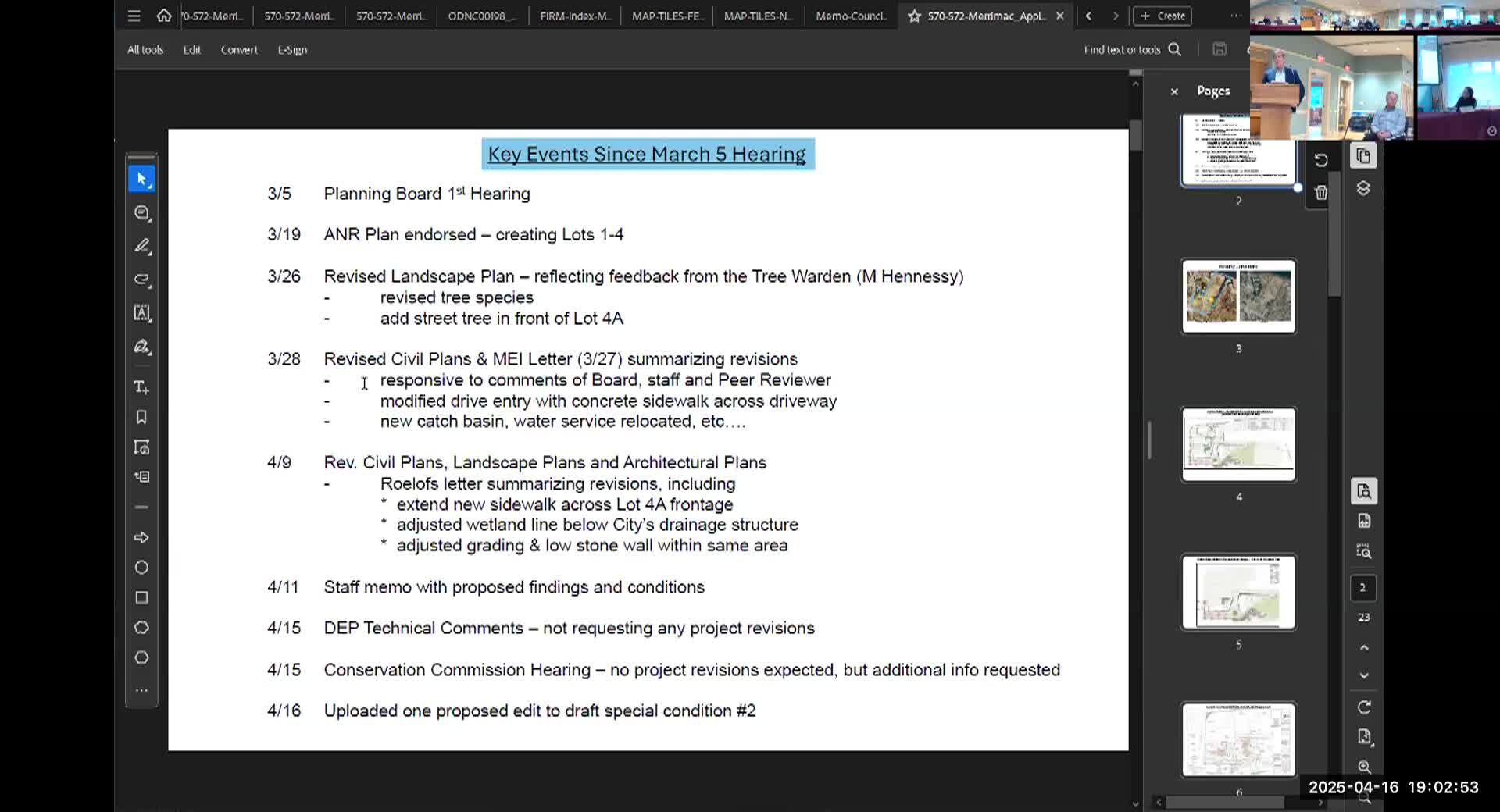Click the undo rotate page icon
The height and width of the screenshot is (812, 1500).
[1321, 160]
